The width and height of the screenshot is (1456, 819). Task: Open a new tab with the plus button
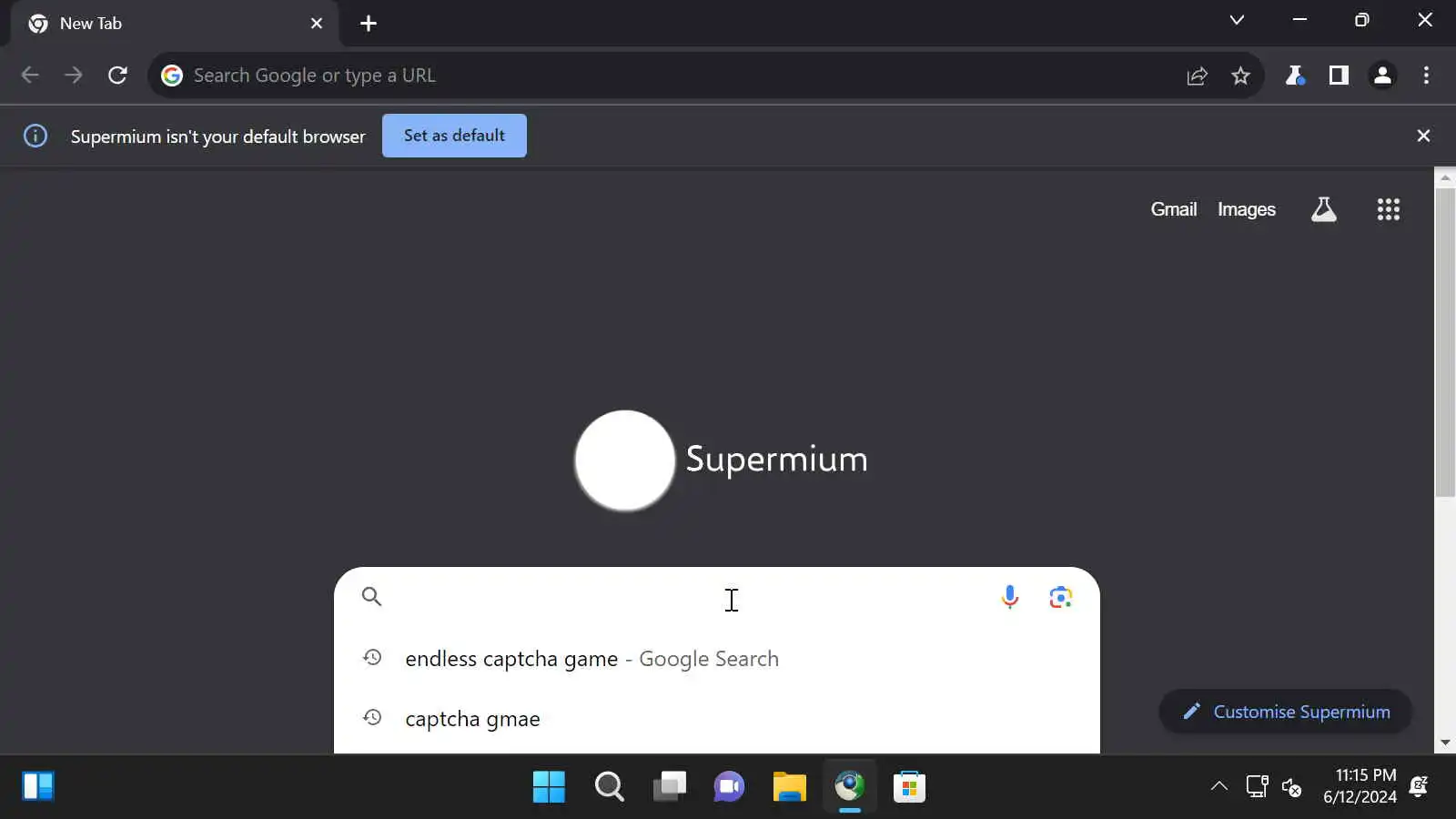tap(369, 24)
